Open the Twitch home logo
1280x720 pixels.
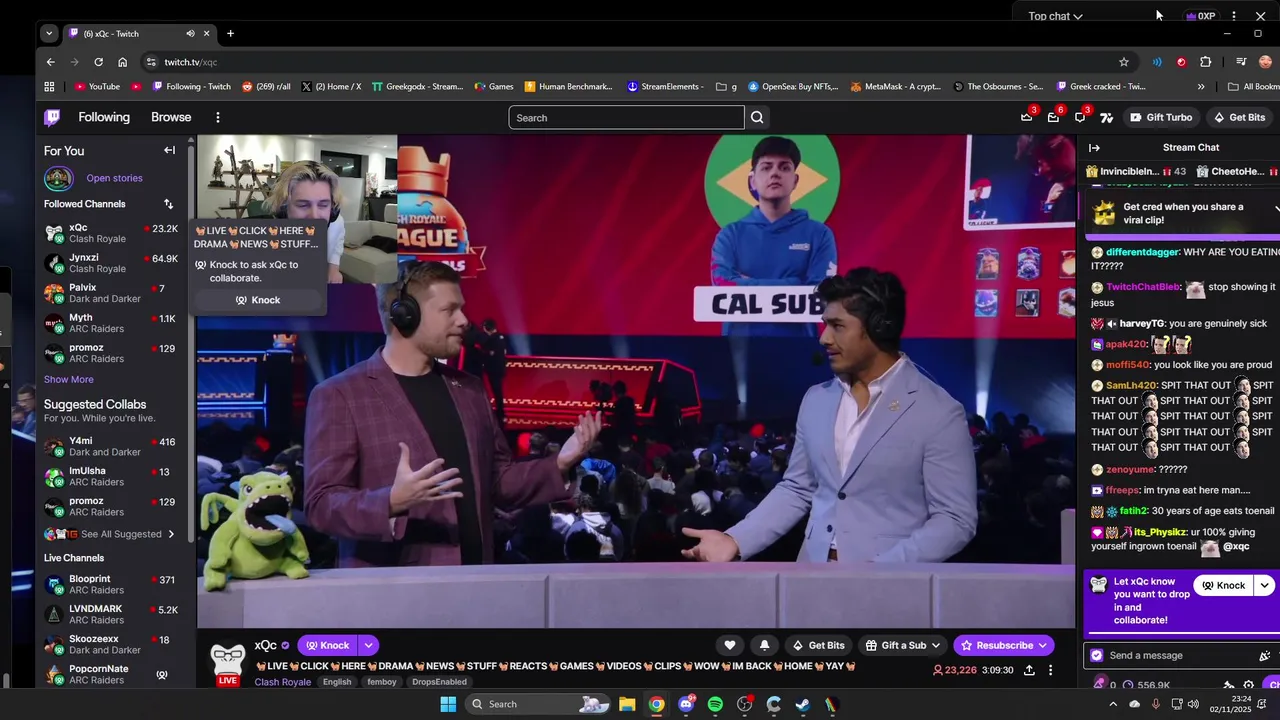(x=52, y=117)
